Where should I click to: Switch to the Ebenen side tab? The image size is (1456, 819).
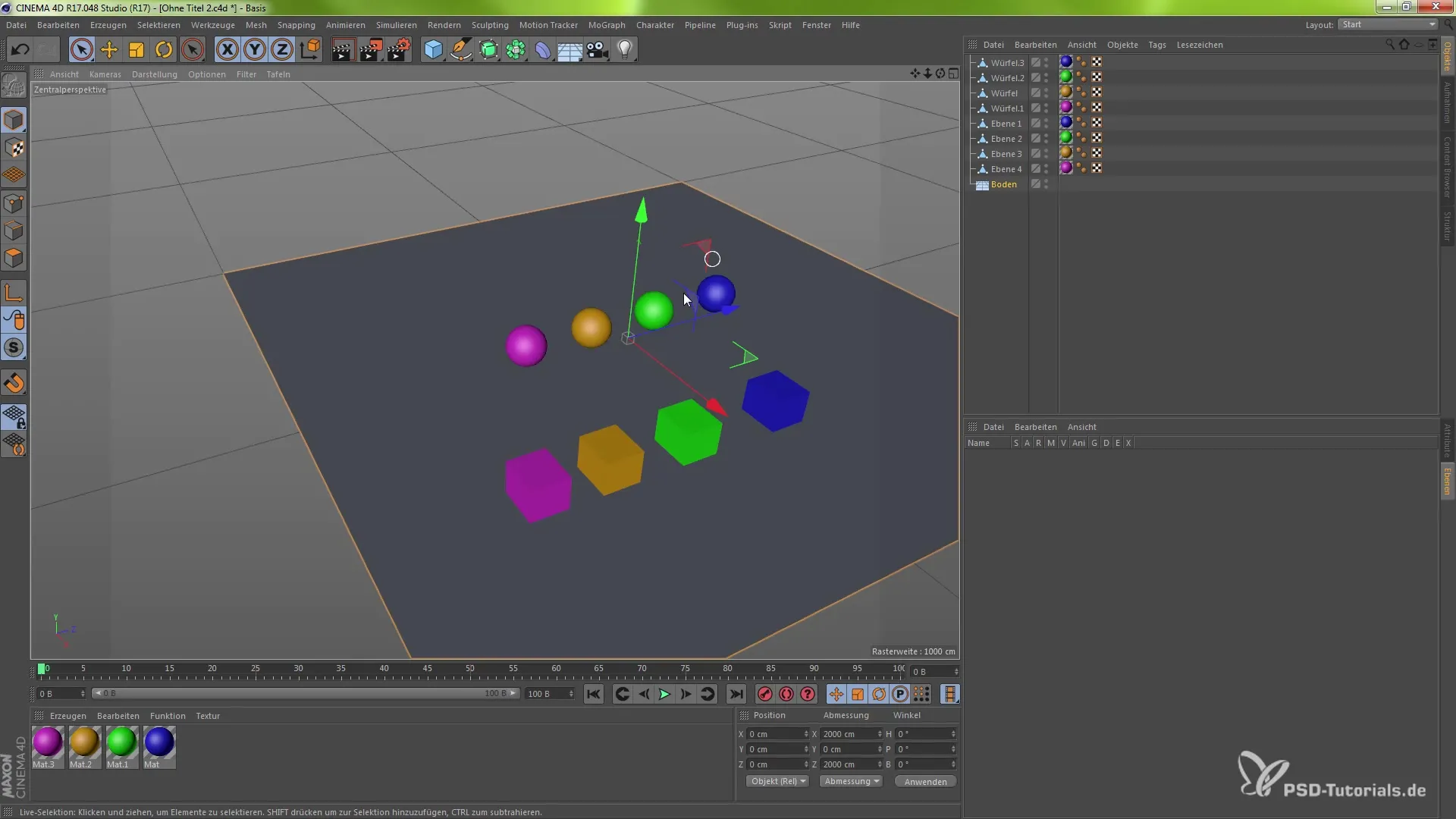(x=1447, y=481)
